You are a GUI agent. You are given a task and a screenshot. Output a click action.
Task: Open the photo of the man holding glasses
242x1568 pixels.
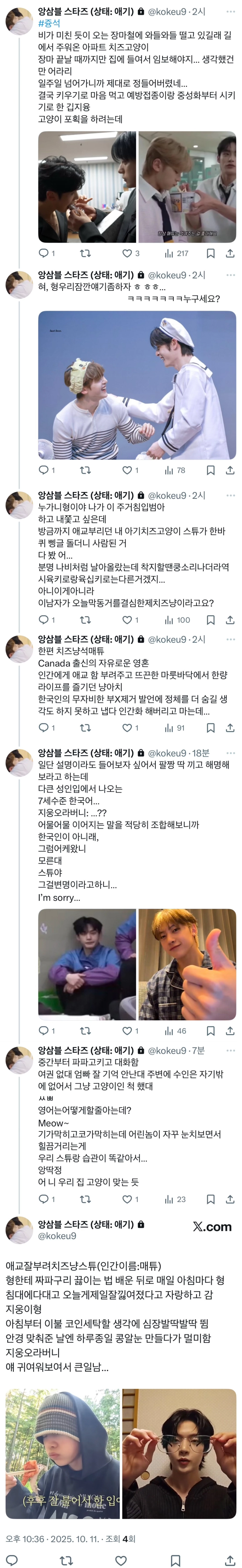tap(179, 1453)
